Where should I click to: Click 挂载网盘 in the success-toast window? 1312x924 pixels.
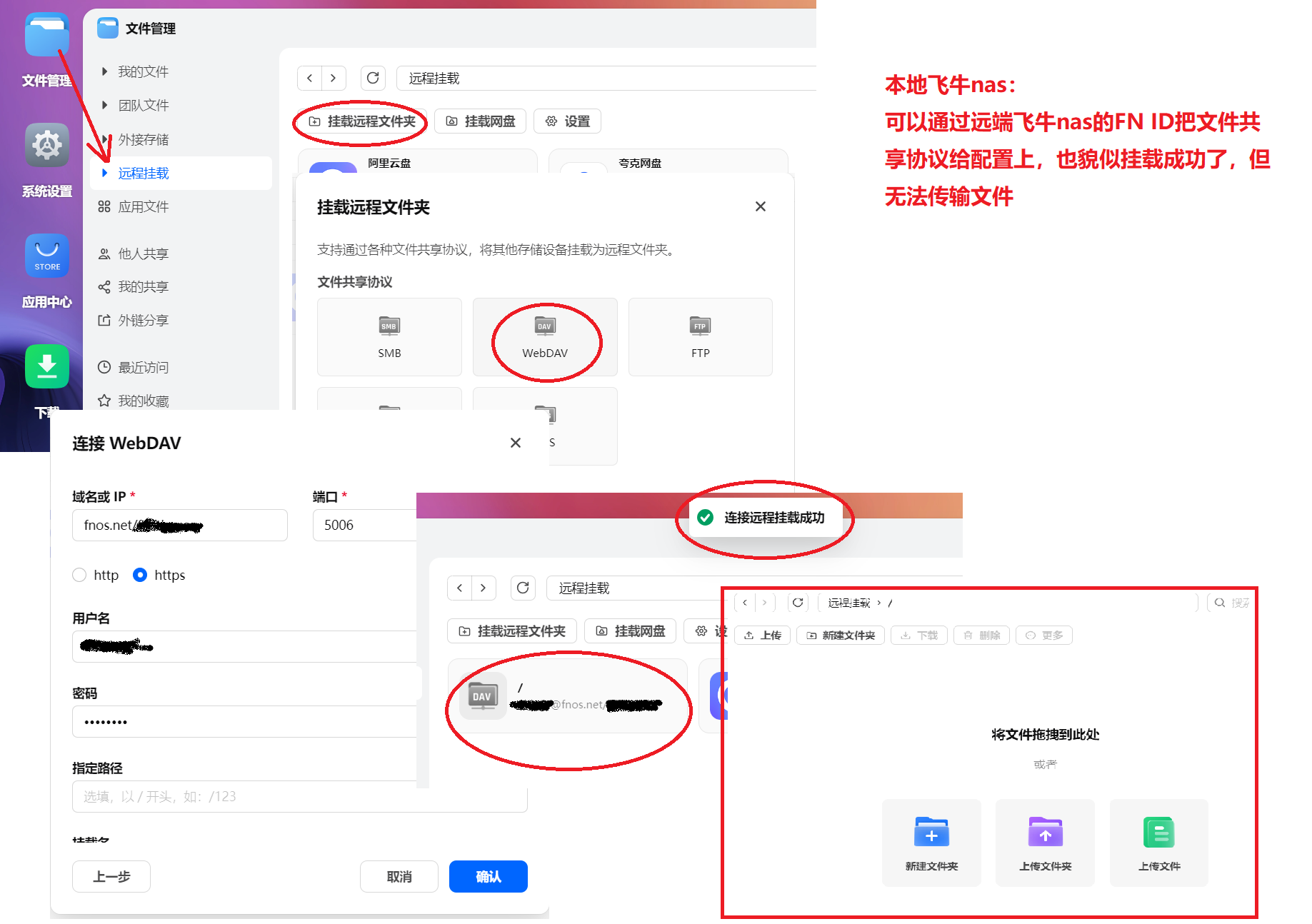point(631,631)
